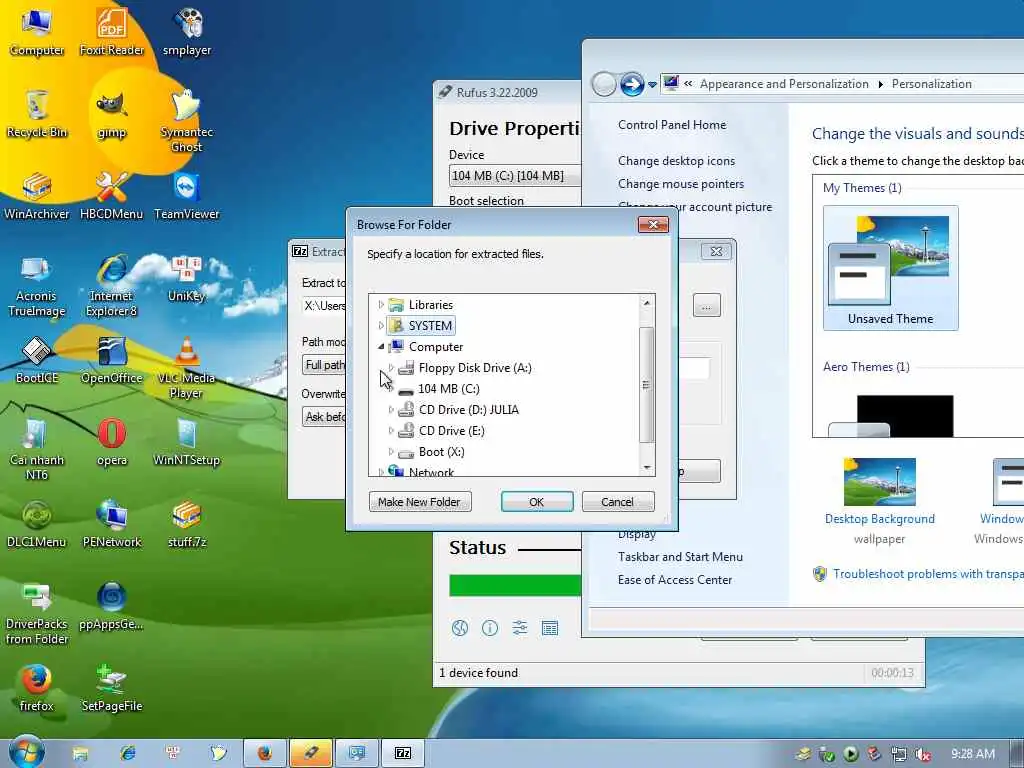1024x768 pixels.
Task: Click Rufus about info icon
Action: click(x=490, y=628)
